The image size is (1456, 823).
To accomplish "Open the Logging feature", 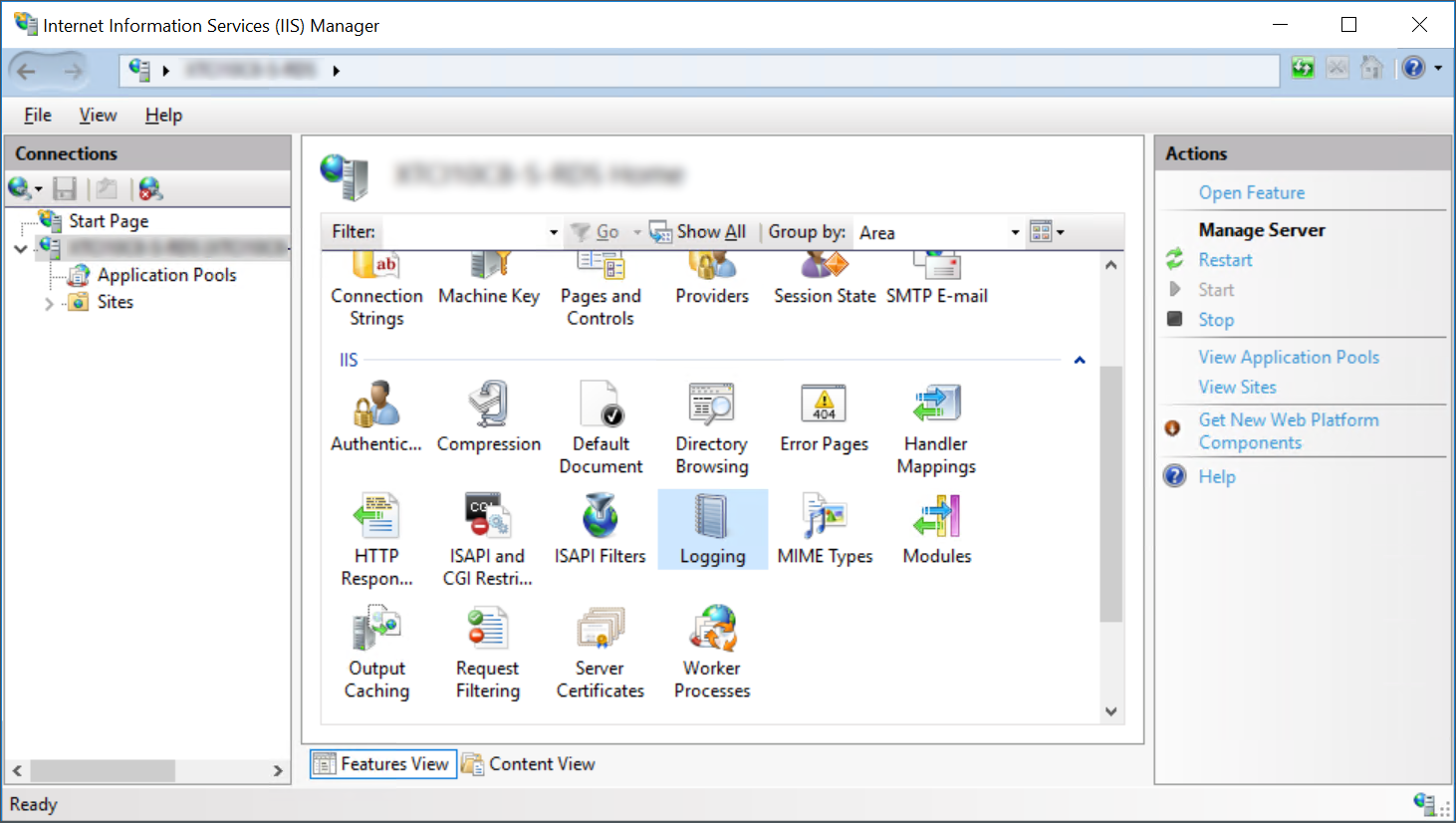I will (712, 528).
